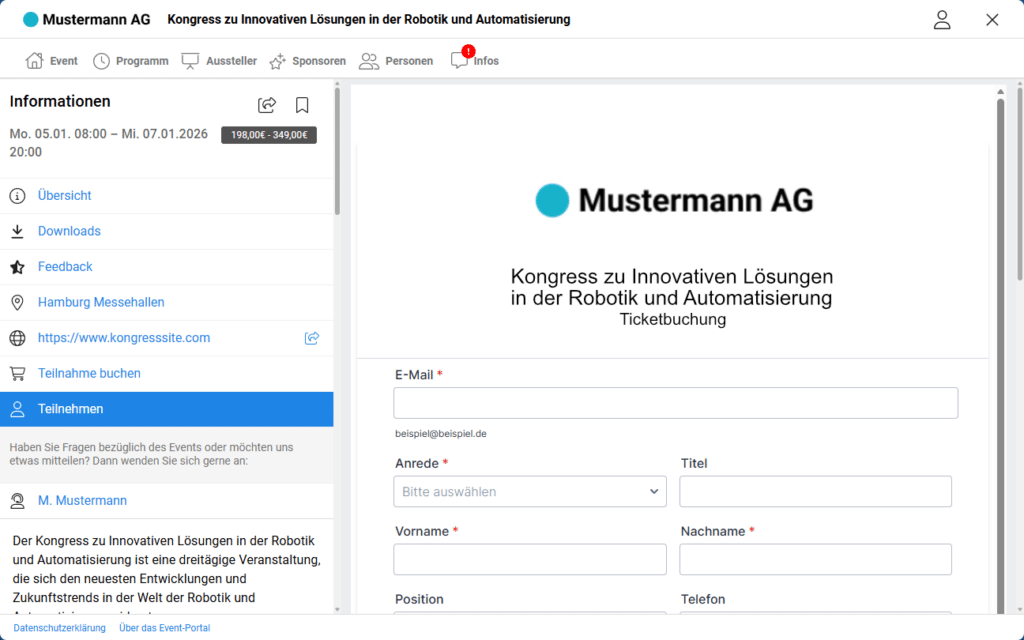Image resolution: width=1024 pixels, height=640 pixels.
Task: Click the Infos notification chat icon
Action: (460, 60)
